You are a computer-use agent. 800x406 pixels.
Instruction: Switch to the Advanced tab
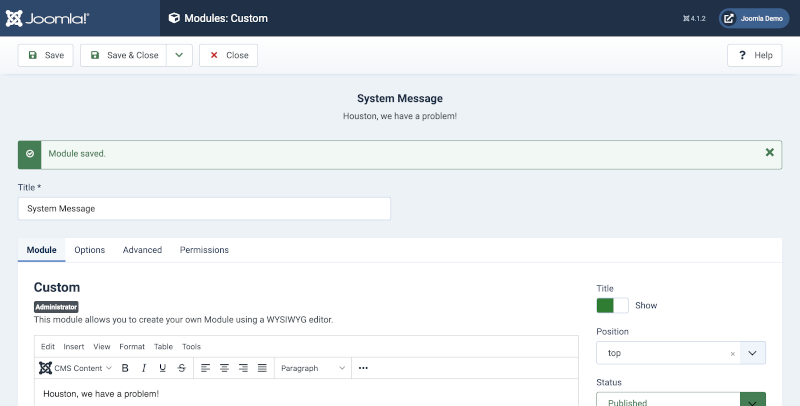pos(142,250)
